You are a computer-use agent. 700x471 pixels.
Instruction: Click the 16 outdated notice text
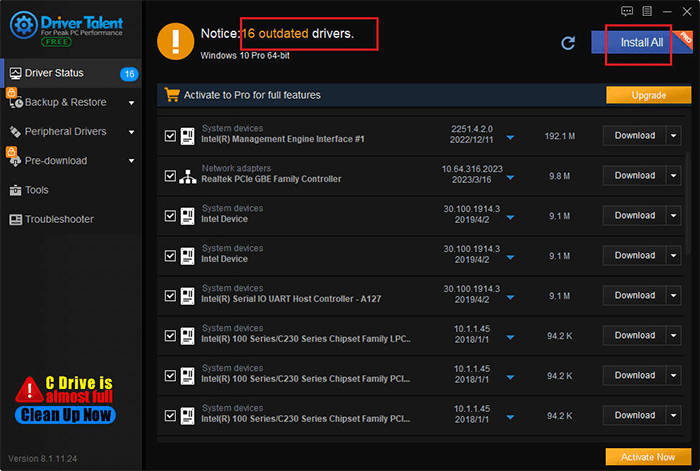[277, 33]
